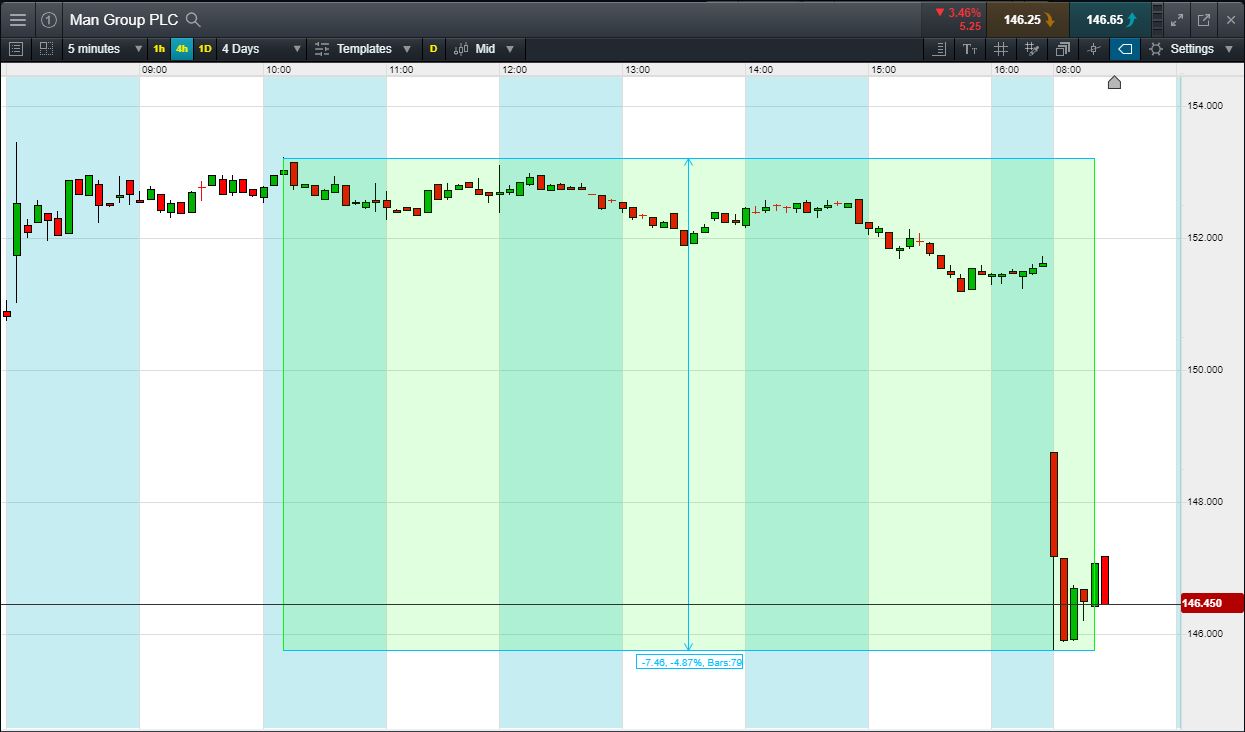1245x732 pixels.
Task: Pop chart out to new window
Action: (x=1204, y=19)
